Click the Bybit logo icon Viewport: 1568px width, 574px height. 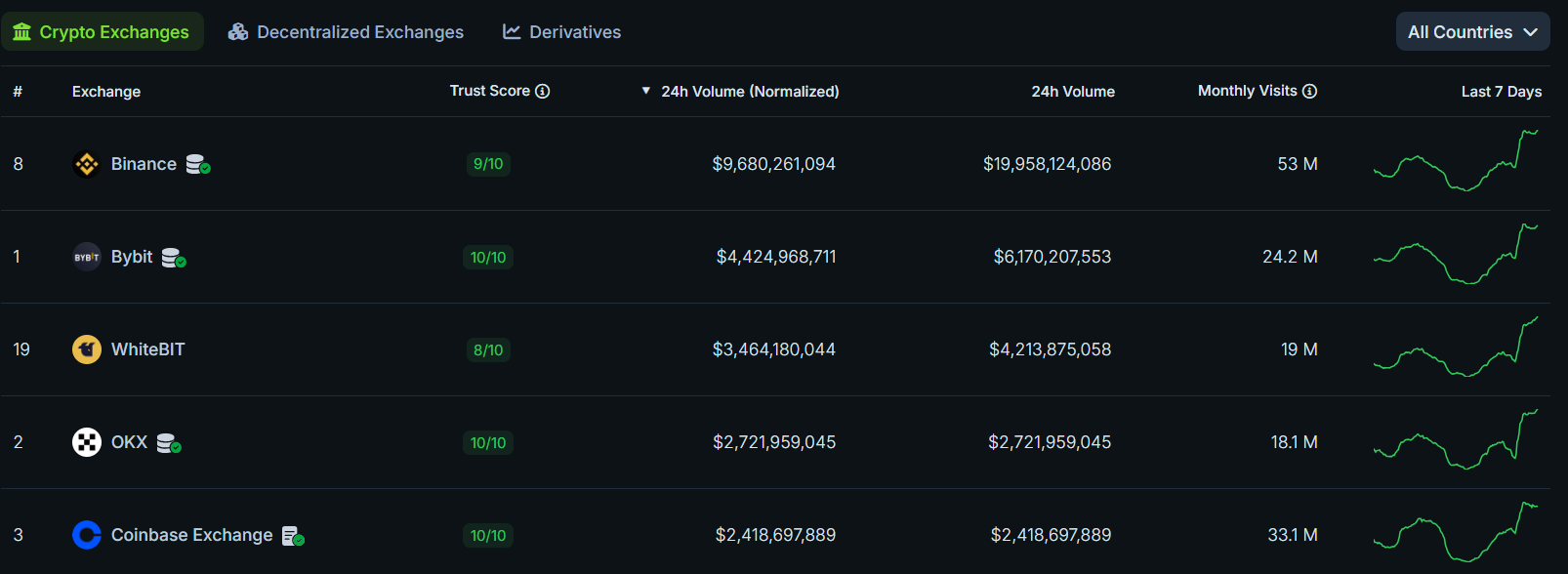(x=87, y=257)
